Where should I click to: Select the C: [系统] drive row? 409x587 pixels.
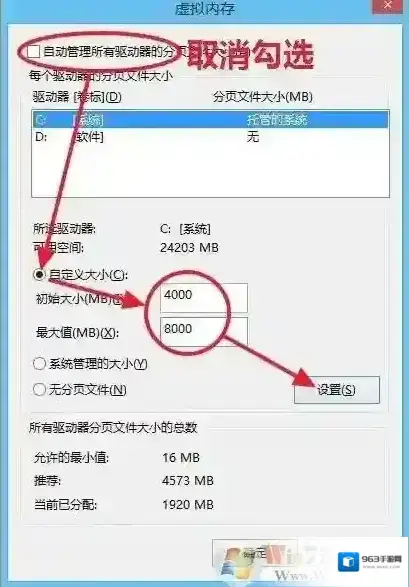click(x=210, y=120)
